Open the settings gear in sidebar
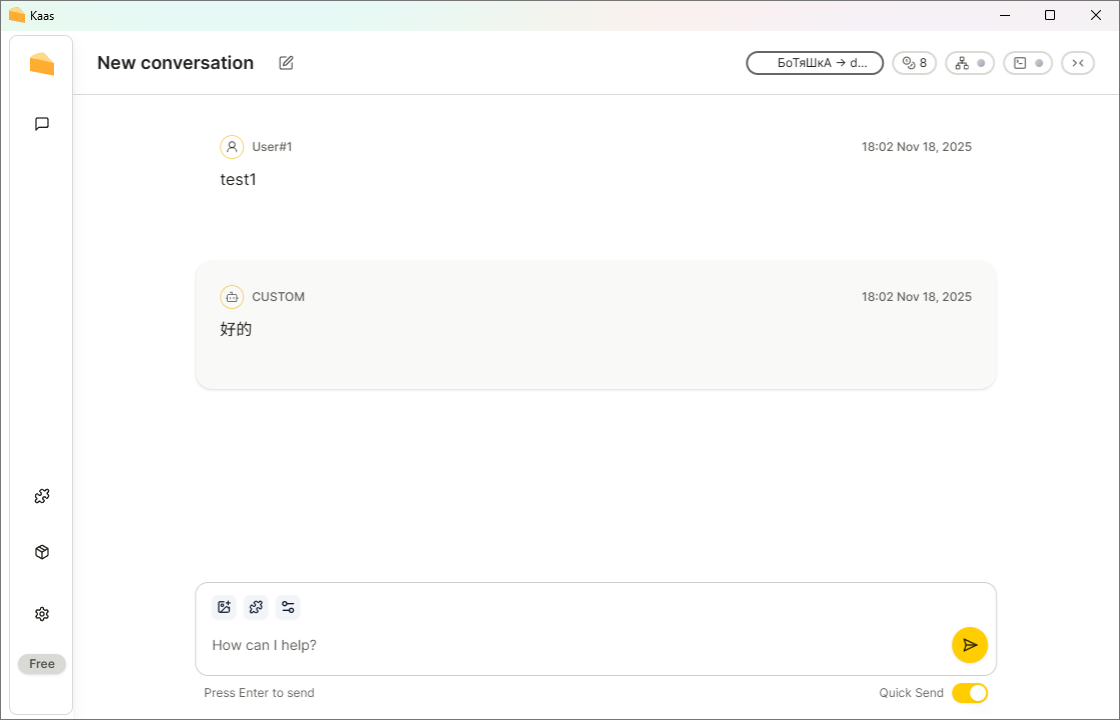 click(x=42, y=614)
